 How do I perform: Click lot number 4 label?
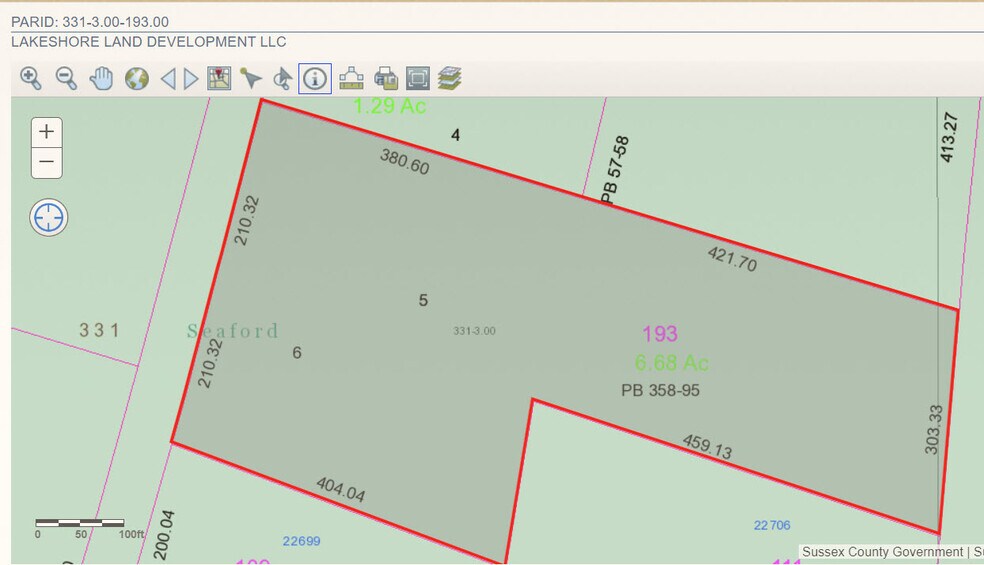(456, 135)
